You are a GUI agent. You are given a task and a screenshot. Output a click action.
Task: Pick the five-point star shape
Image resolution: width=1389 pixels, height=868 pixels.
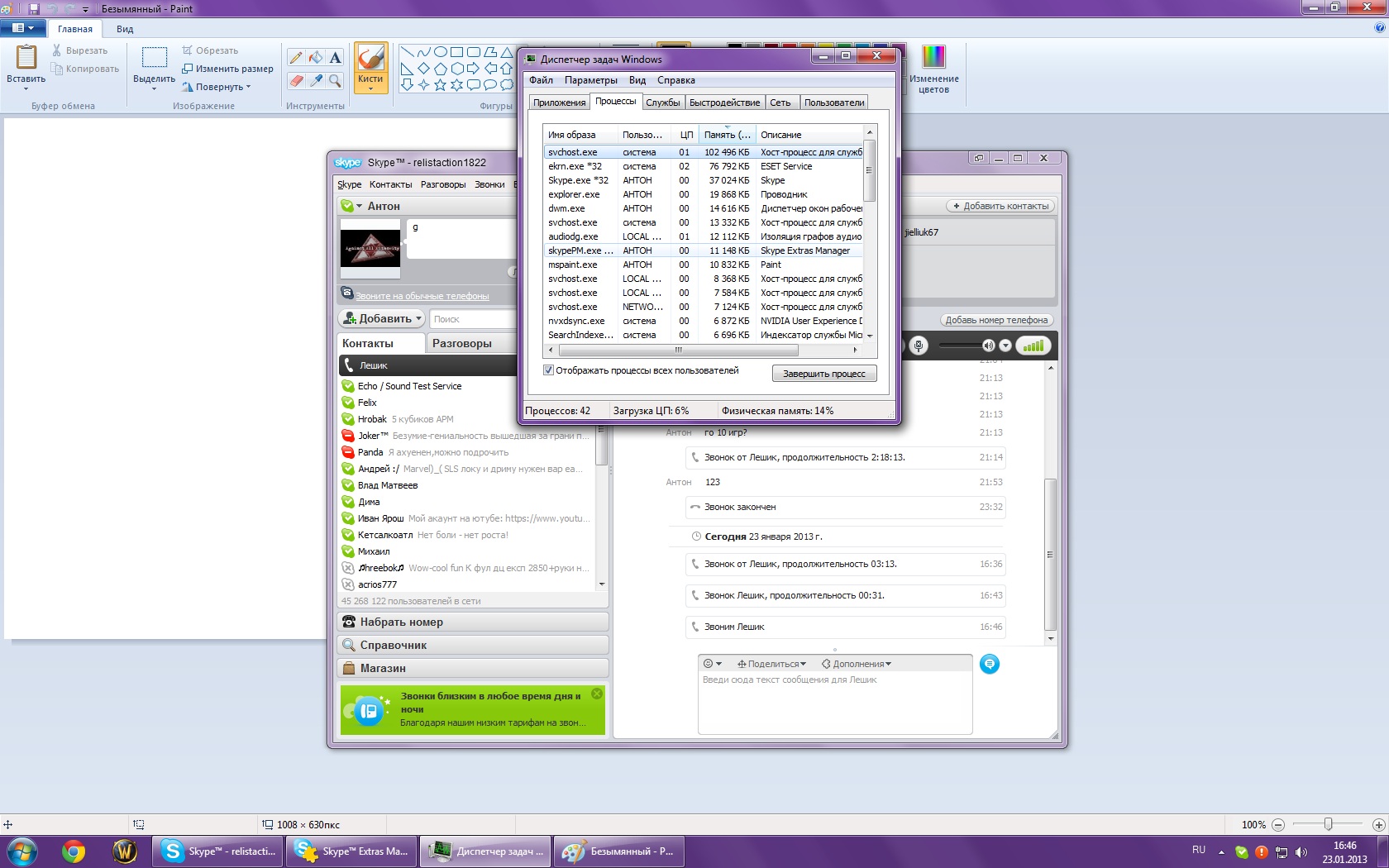(440, 84)
